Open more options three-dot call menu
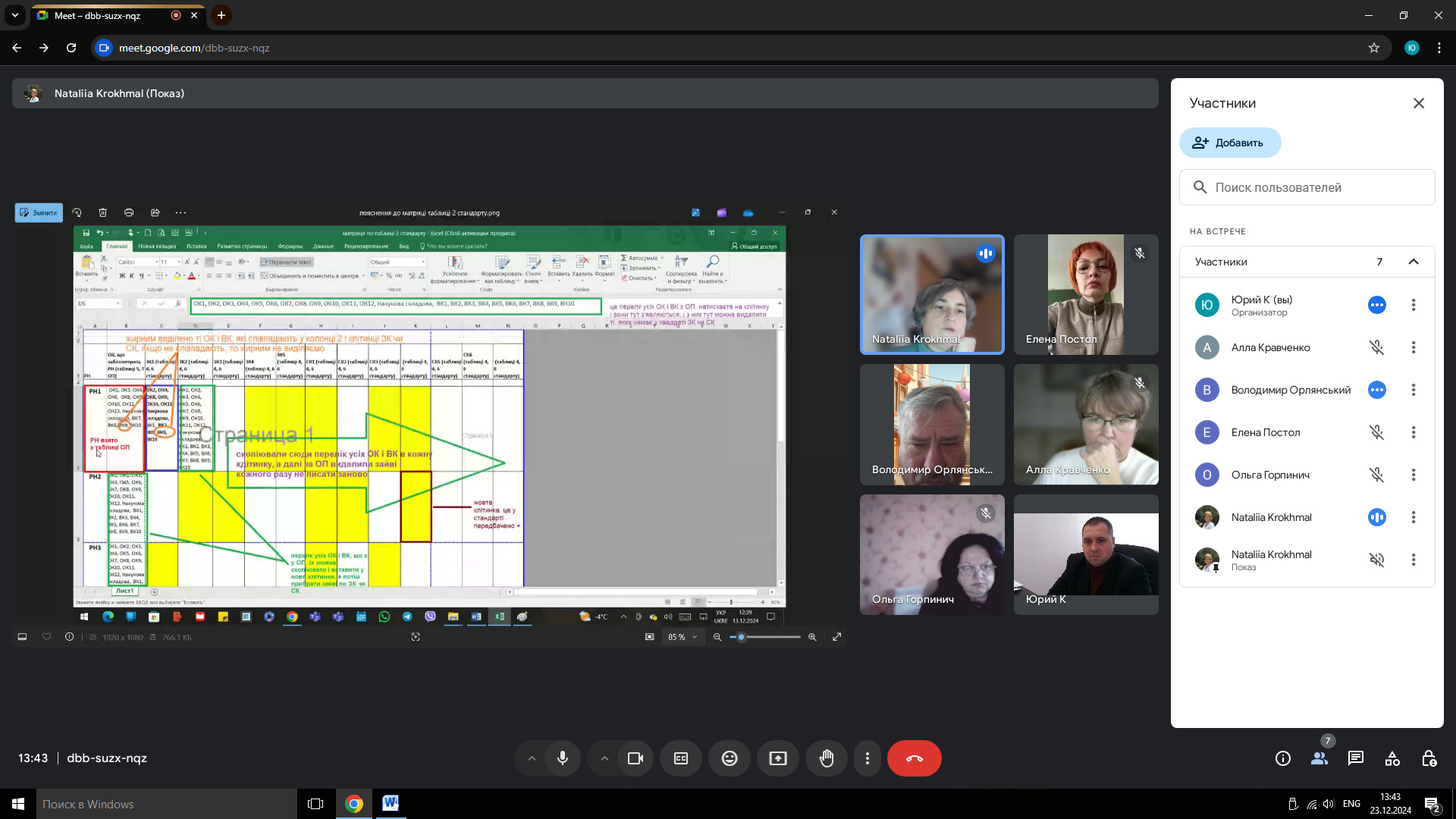This screenshot has height=819, width=1456. click(868, 758)
